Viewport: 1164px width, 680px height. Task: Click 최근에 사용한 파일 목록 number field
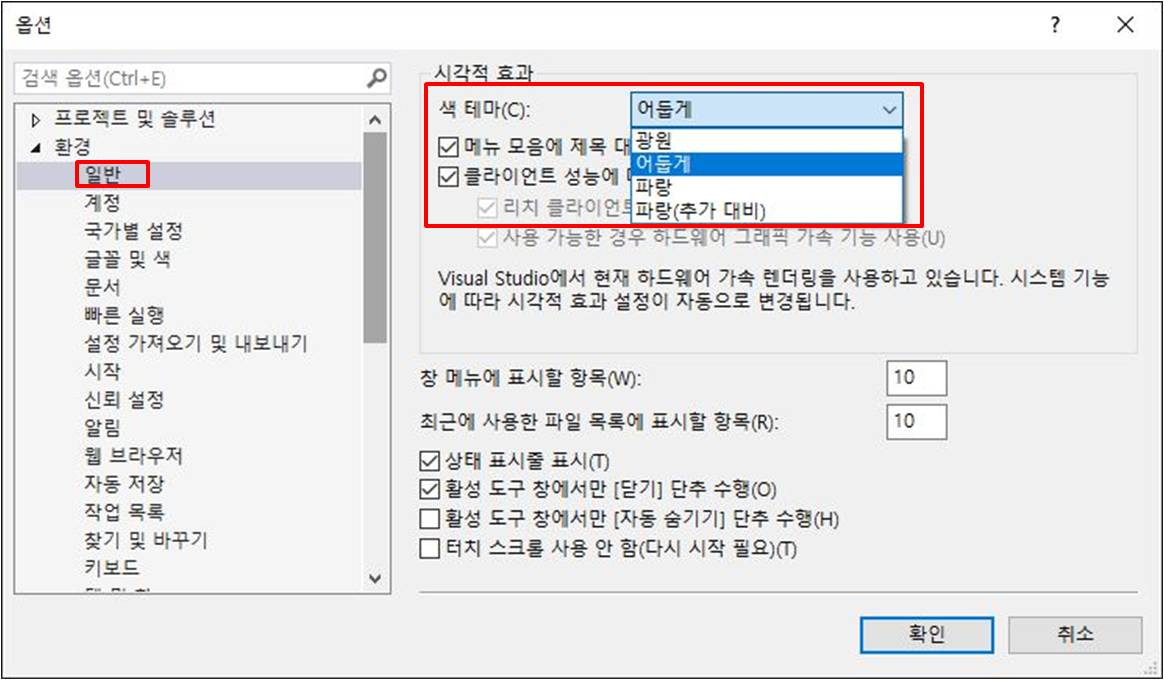917,422
